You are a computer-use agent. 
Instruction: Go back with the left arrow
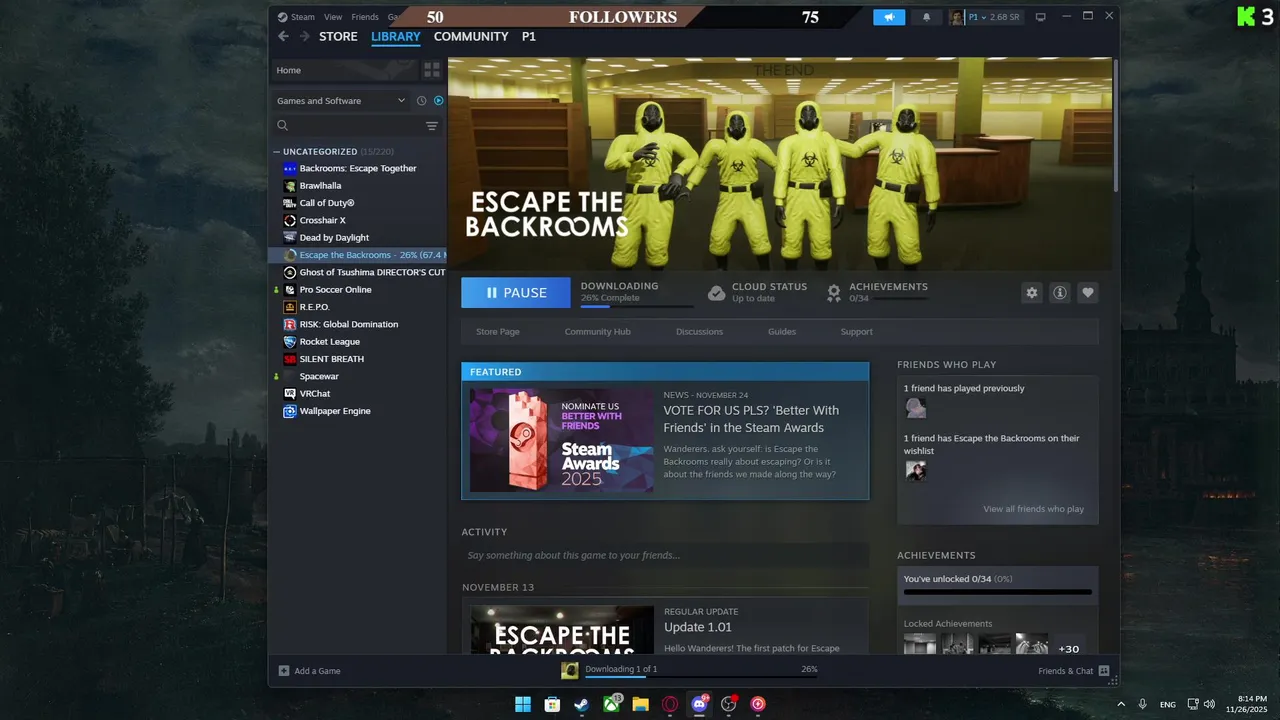(283, 36)
